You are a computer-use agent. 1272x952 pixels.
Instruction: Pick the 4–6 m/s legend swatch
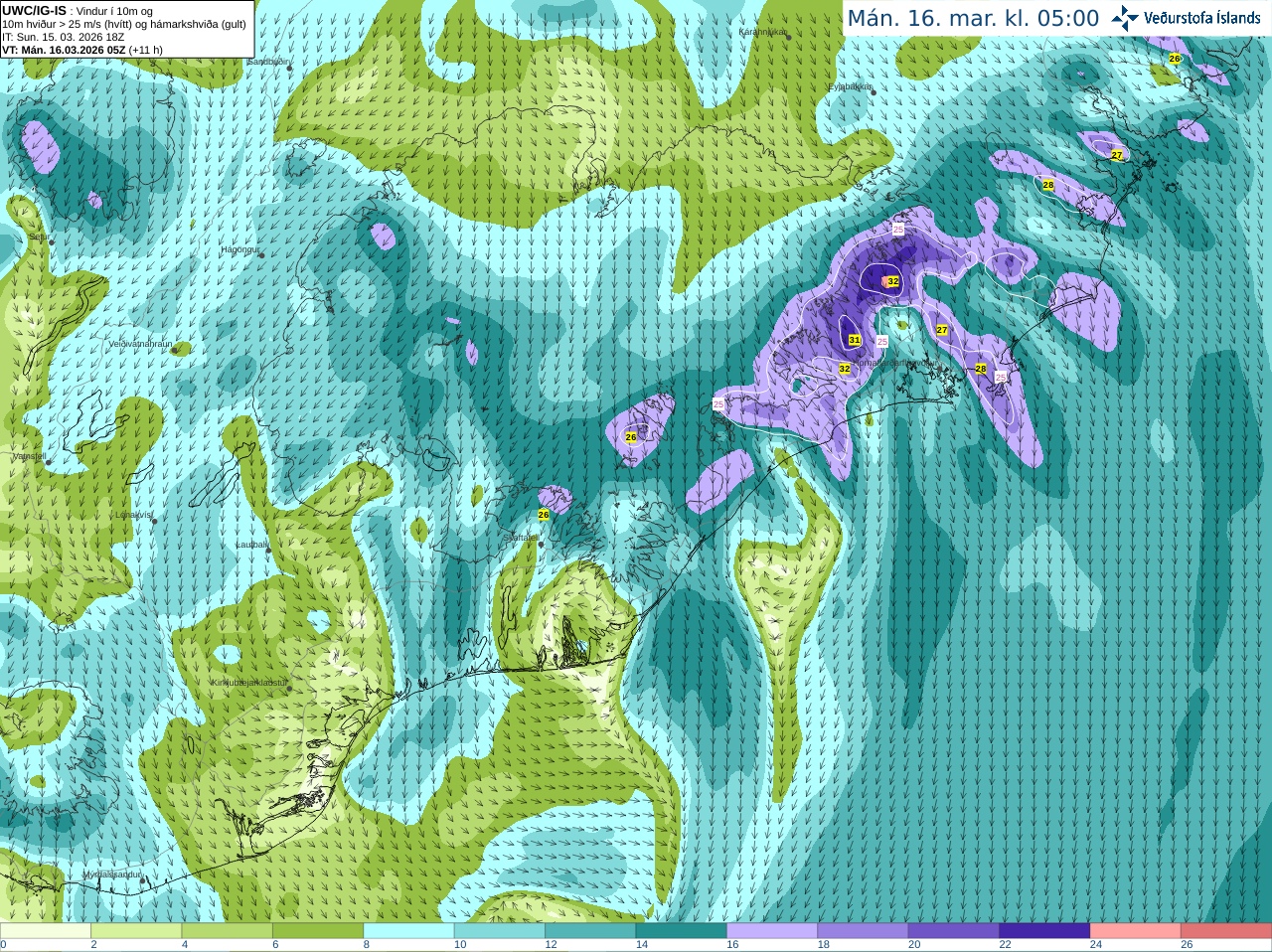coord(227,931)
